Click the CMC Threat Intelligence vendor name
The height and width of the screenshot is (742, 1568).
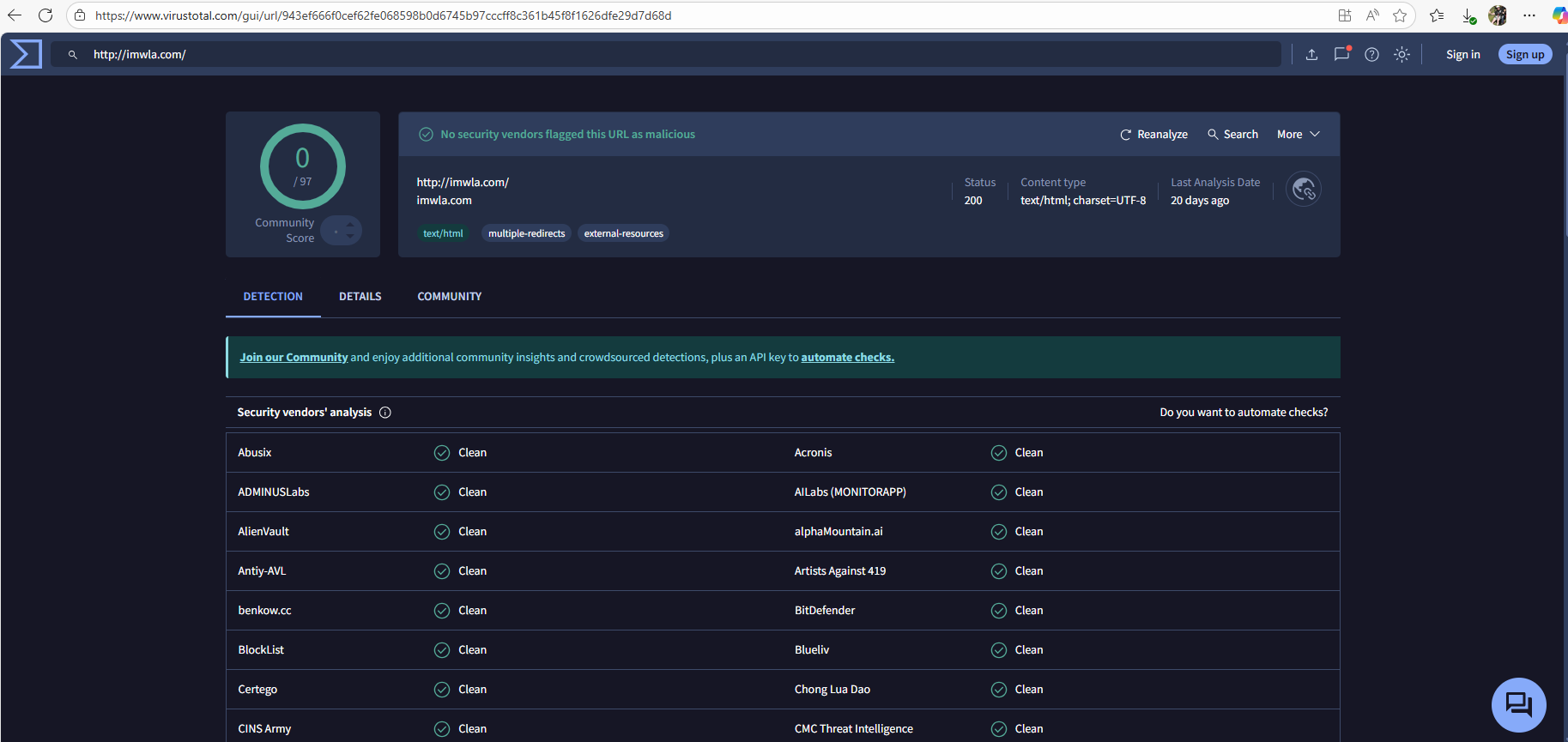click(854, 729)
